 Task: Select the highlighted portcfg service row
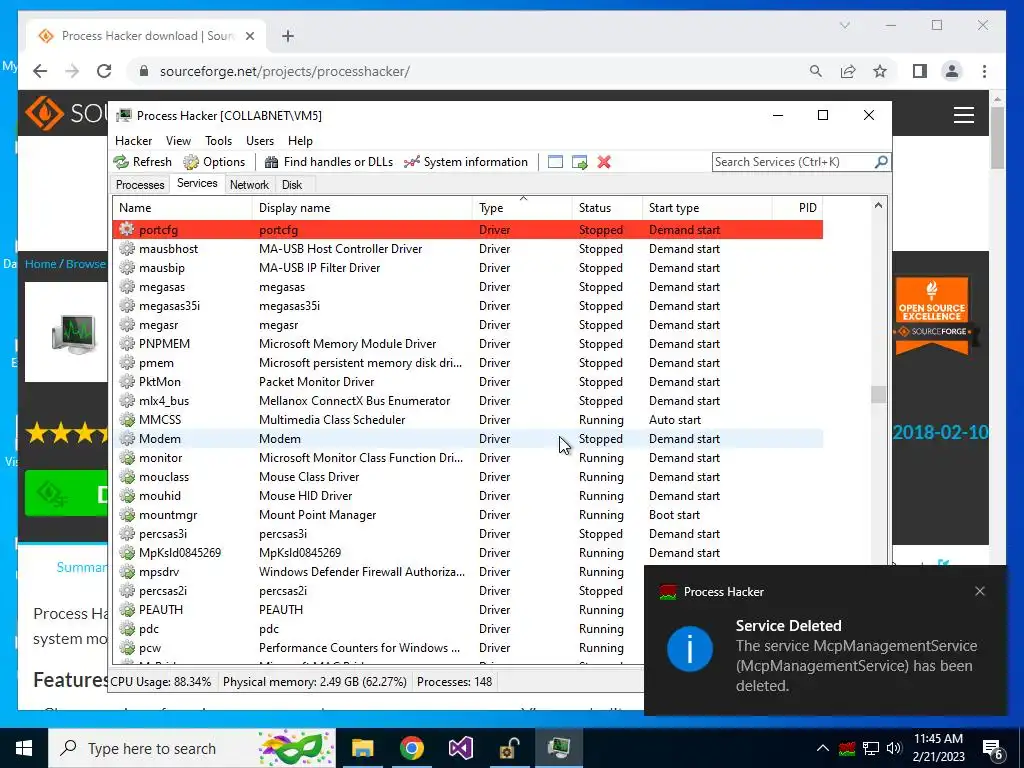tap(468, 230)
